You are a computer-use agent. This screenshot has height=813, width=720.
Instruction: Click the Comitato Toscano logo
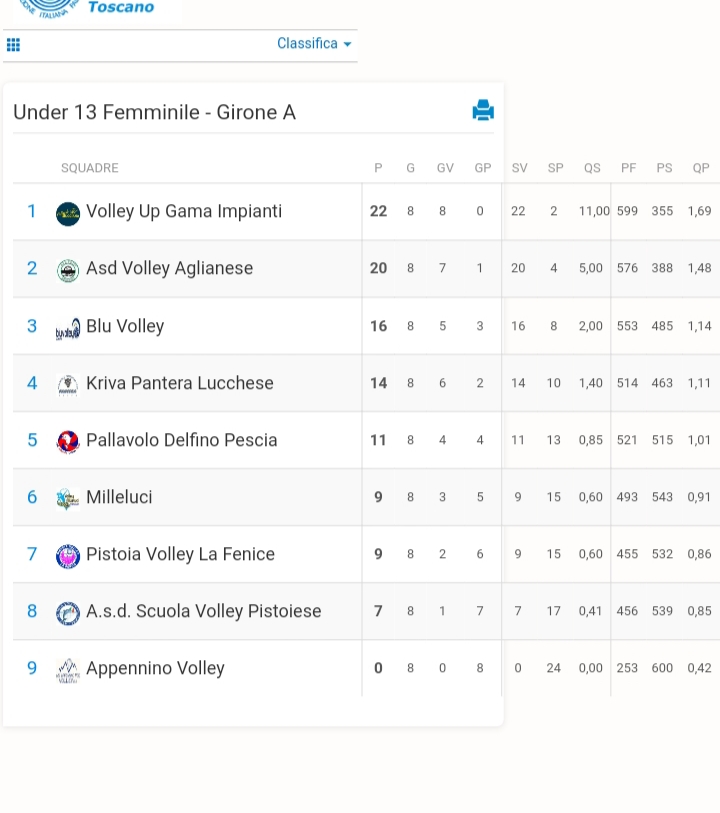pos(86,8)
